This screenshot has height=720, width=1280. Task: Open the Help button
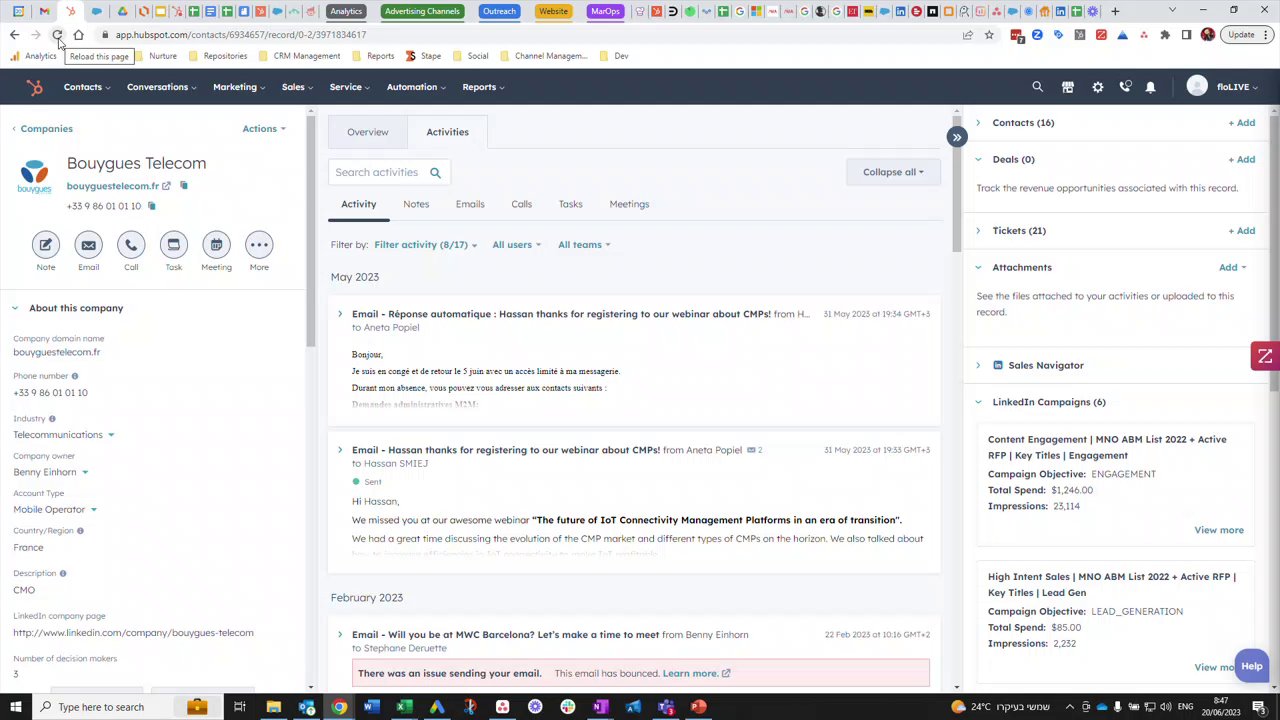1252,666
